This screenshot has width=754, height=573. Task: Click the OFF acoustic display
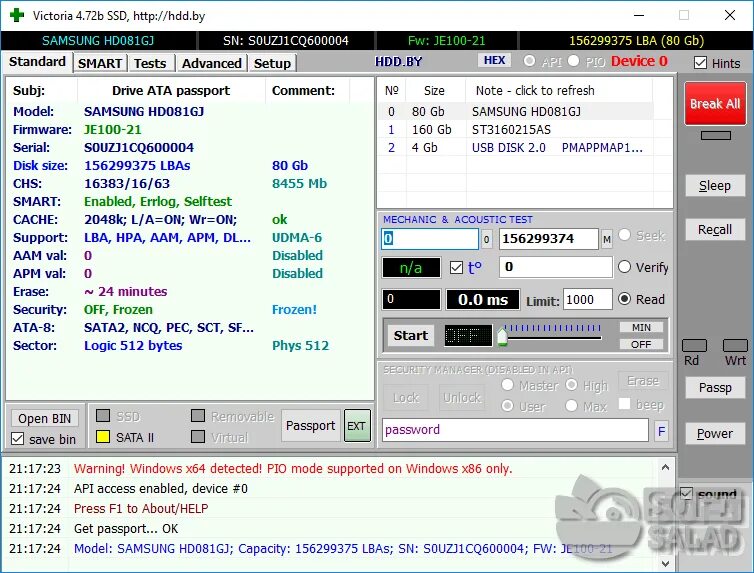point(468,336)
